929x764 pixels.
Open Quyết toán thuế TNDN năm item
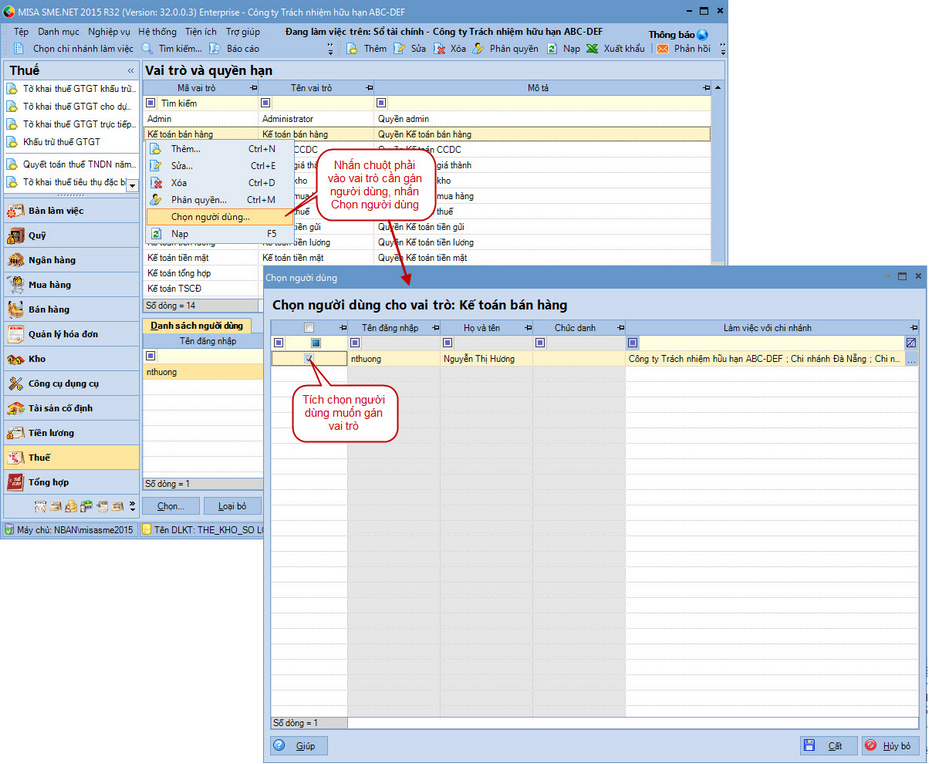(72, 165)
